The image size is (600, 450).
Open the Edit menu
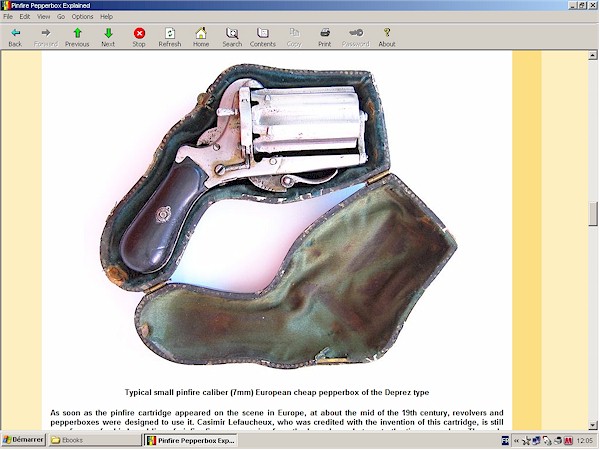[x=25, y=16]
